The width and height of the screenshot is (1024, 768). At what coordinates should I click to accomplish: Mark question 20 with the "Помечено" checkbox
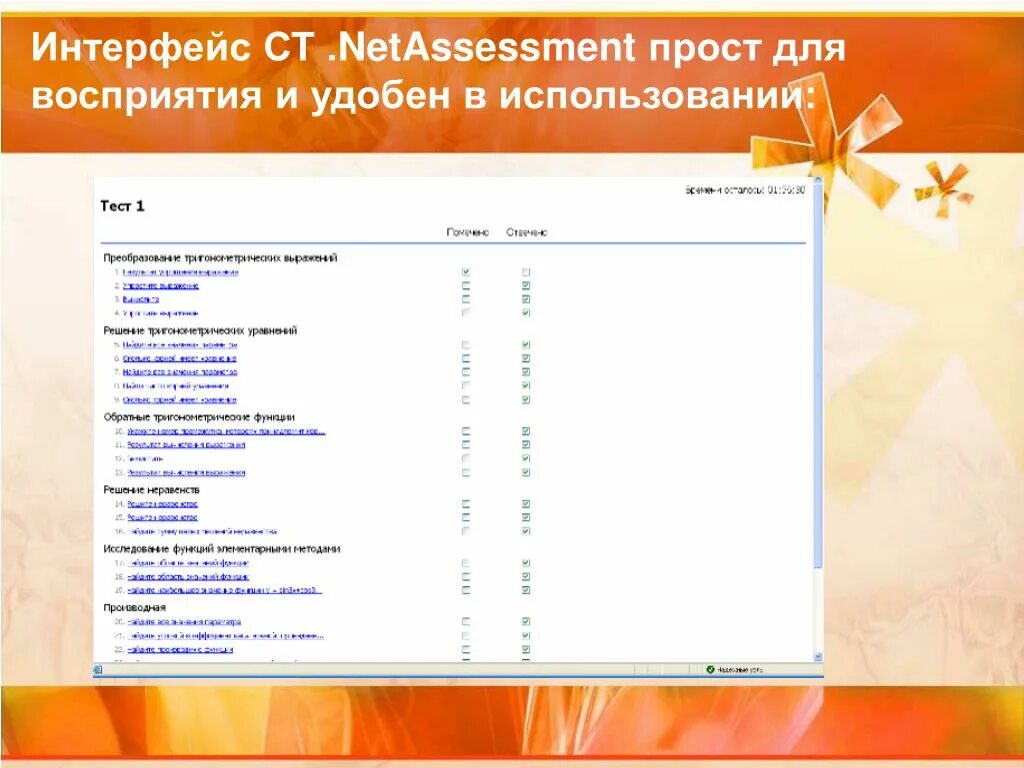[466, 622]
